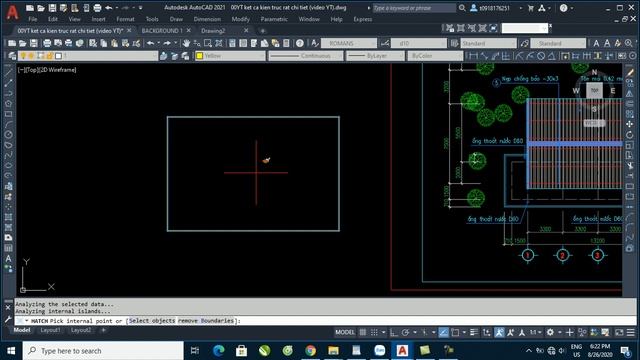Toggle object snap tracking in status bar
Screen dimensions: 640x360
(444, 332)
